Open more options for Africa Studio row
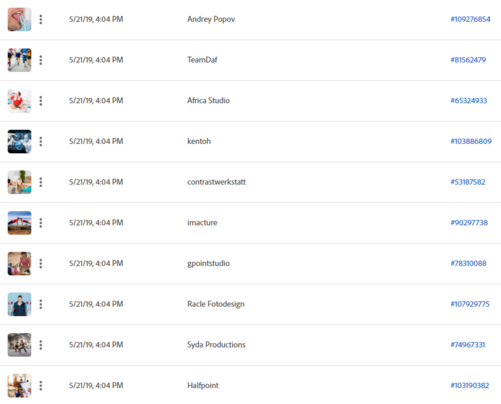This screenshot has height=404, width=501. (41, 101)
